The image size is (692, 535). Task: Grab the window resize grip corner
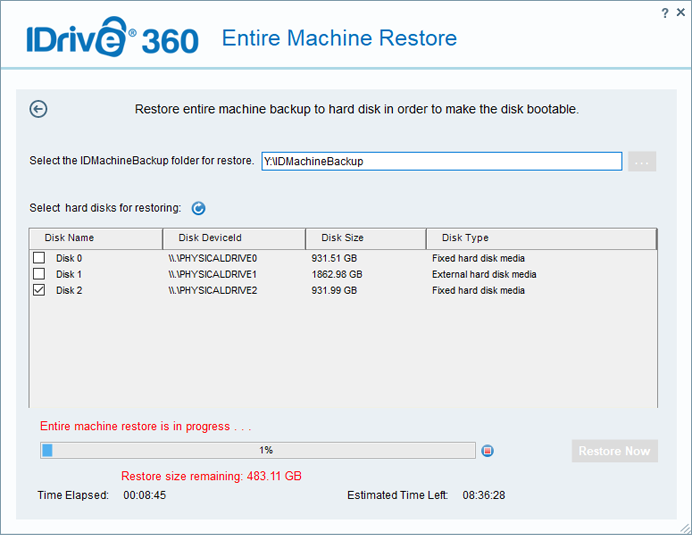[x=685, y=528]
